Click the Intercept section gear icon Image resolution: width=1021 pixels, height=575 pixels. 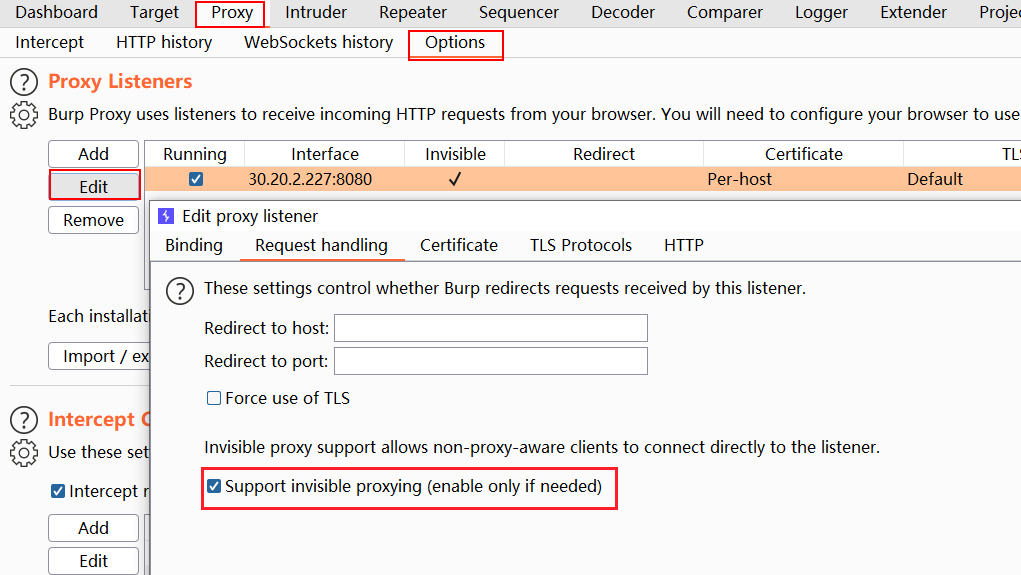(24, 453)
